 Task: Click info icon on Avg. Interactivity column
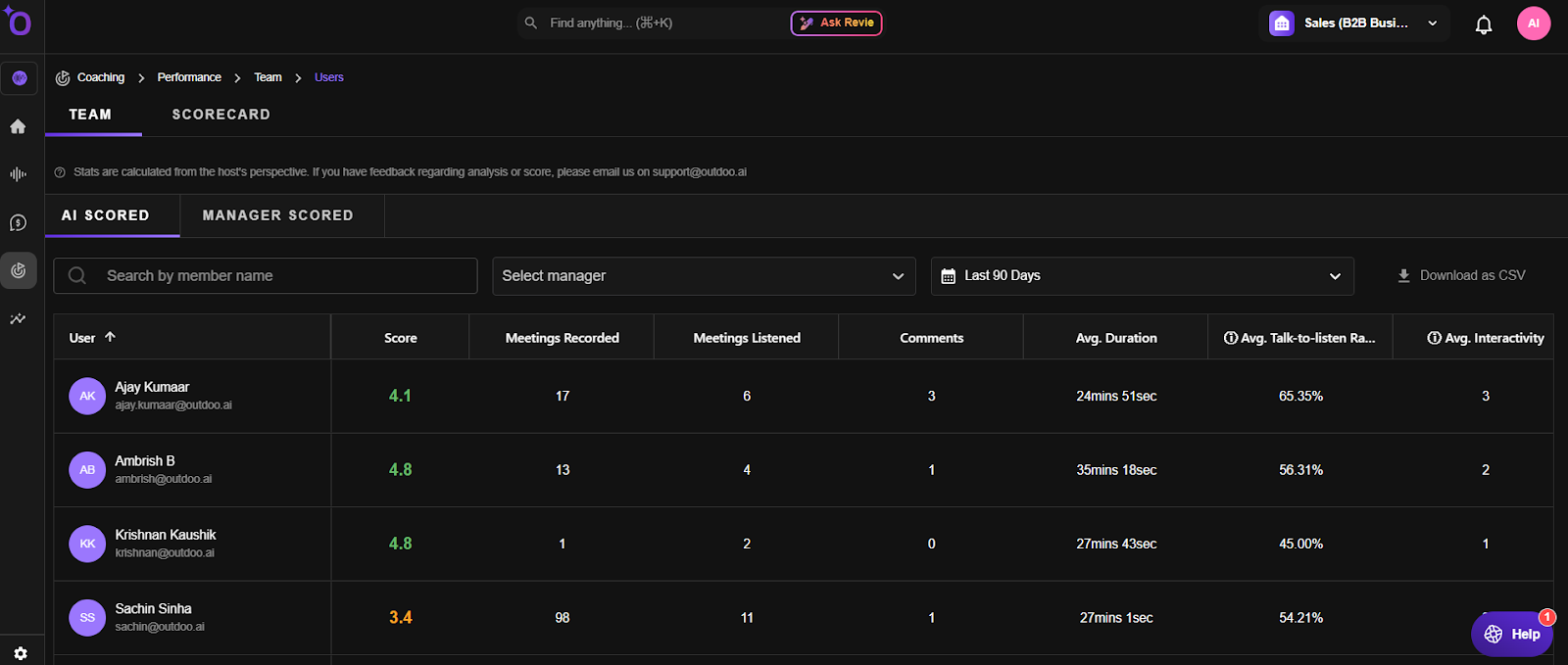click(1435, 338)
